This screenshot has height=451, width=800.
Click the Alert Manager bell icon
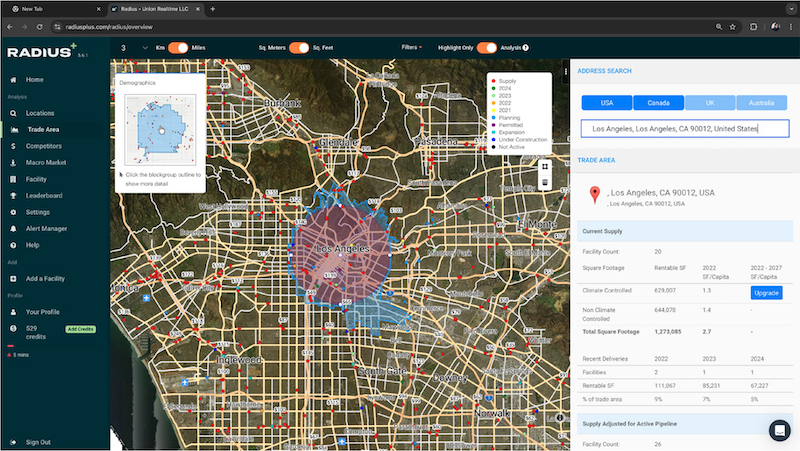click(x=13, y=229)
